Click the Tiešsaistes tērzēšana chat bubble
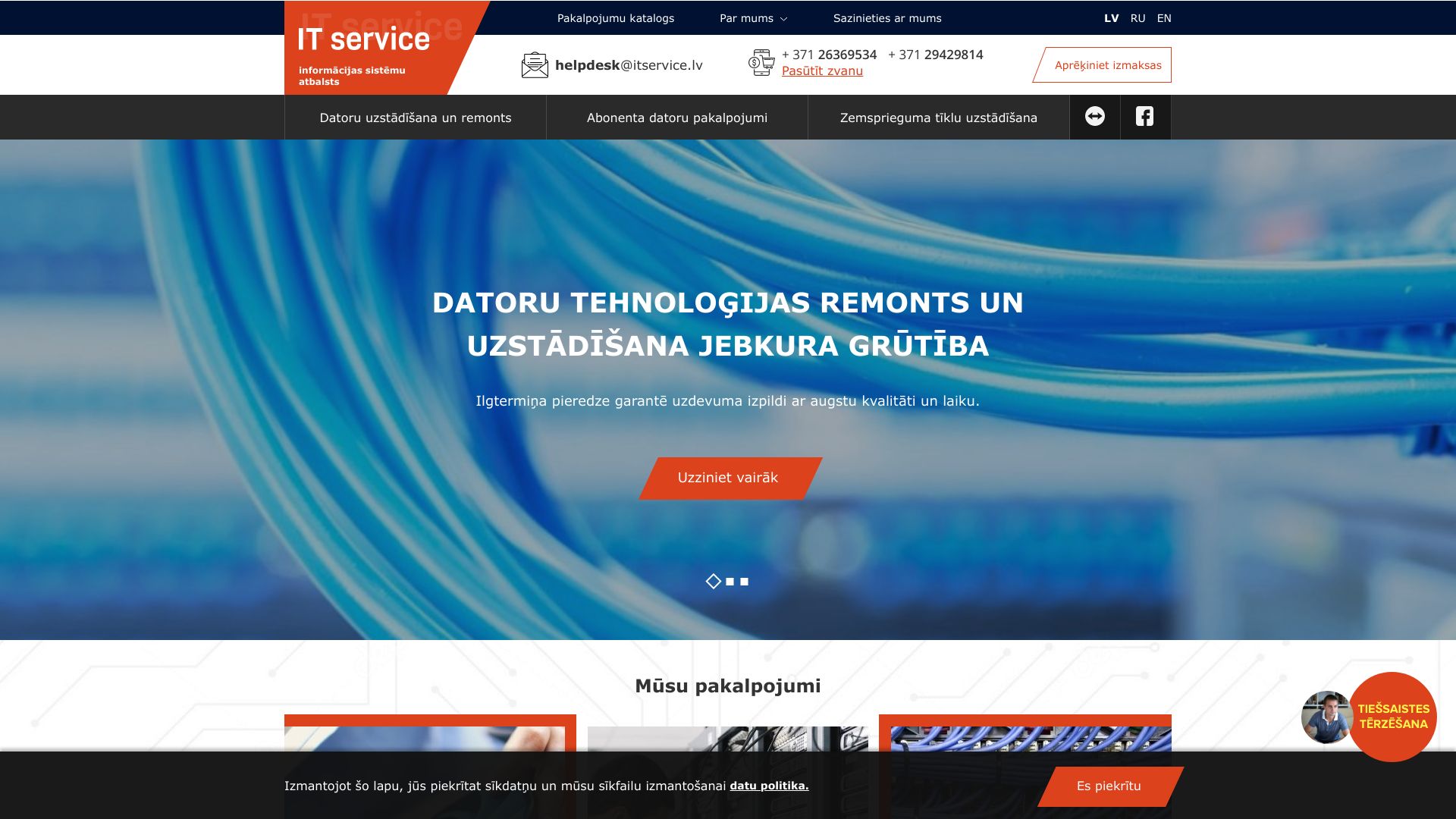 pyautogui.click(x=1394, y=717)
